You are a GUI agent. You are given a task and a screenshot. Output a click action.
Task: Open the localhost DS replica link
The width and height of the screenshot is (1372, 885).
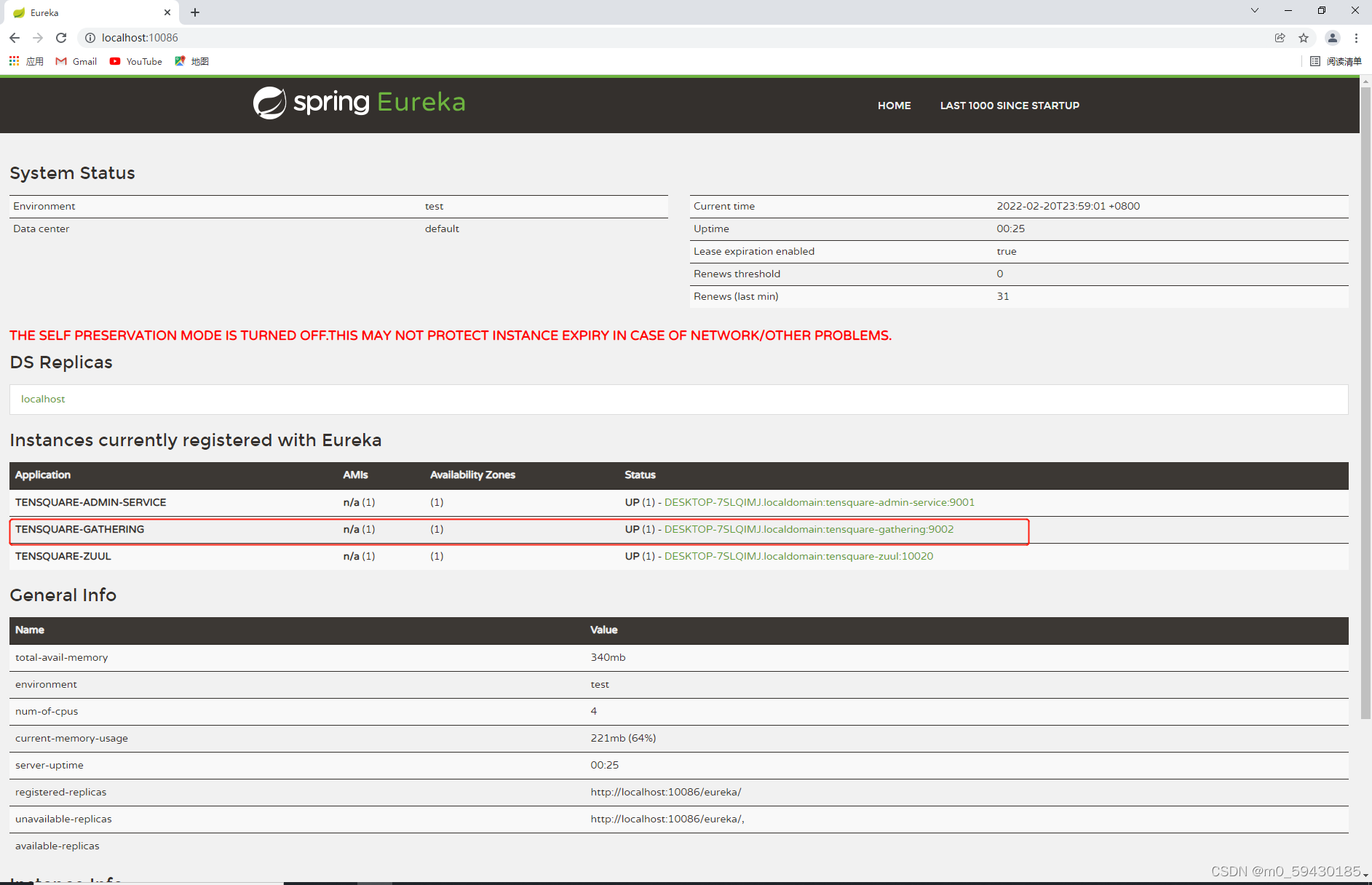(43, 399)
